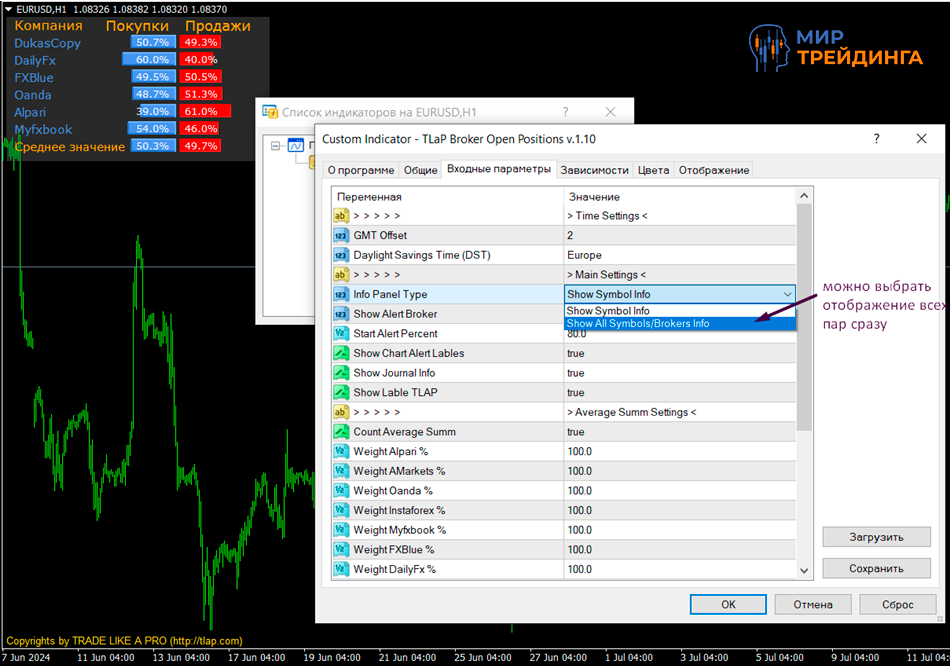
Task: Click the icon next to Daylight Savings Time
Action: click(340, 255)
